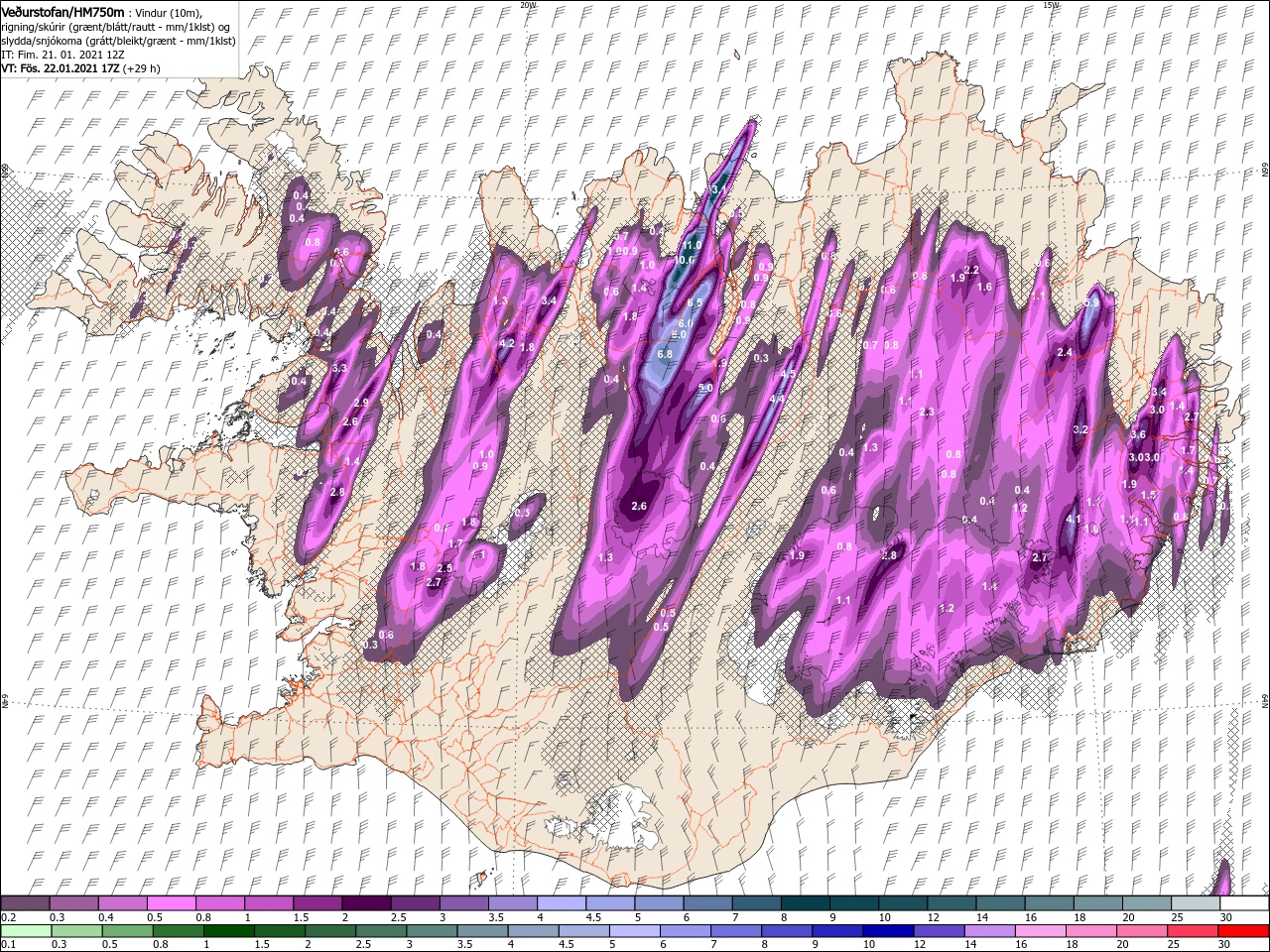Click the '11.0' precipitation value on the map
This screenshot has height=952, width=1270.
tap(692, 245)
